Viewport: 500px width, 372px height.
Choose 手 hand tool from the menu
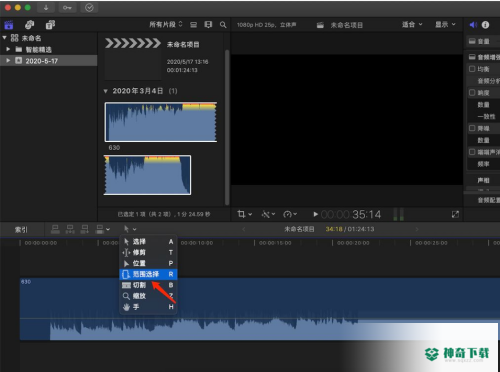[x=148, y=307]
